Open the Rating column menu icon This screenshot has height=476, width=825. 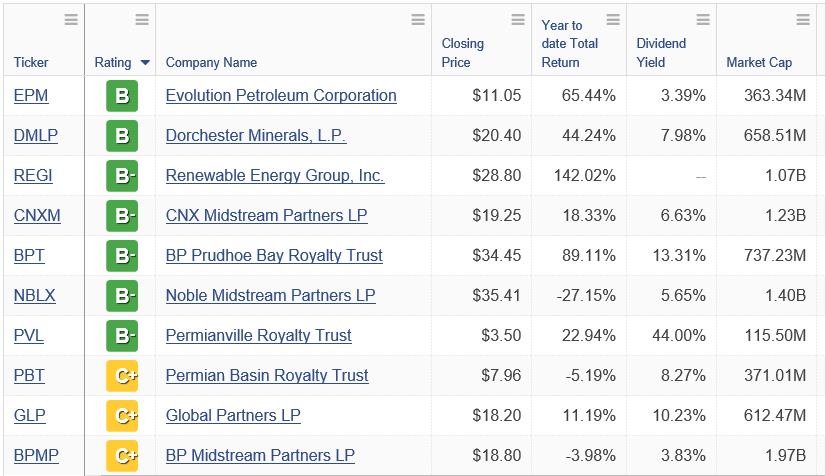142,20
